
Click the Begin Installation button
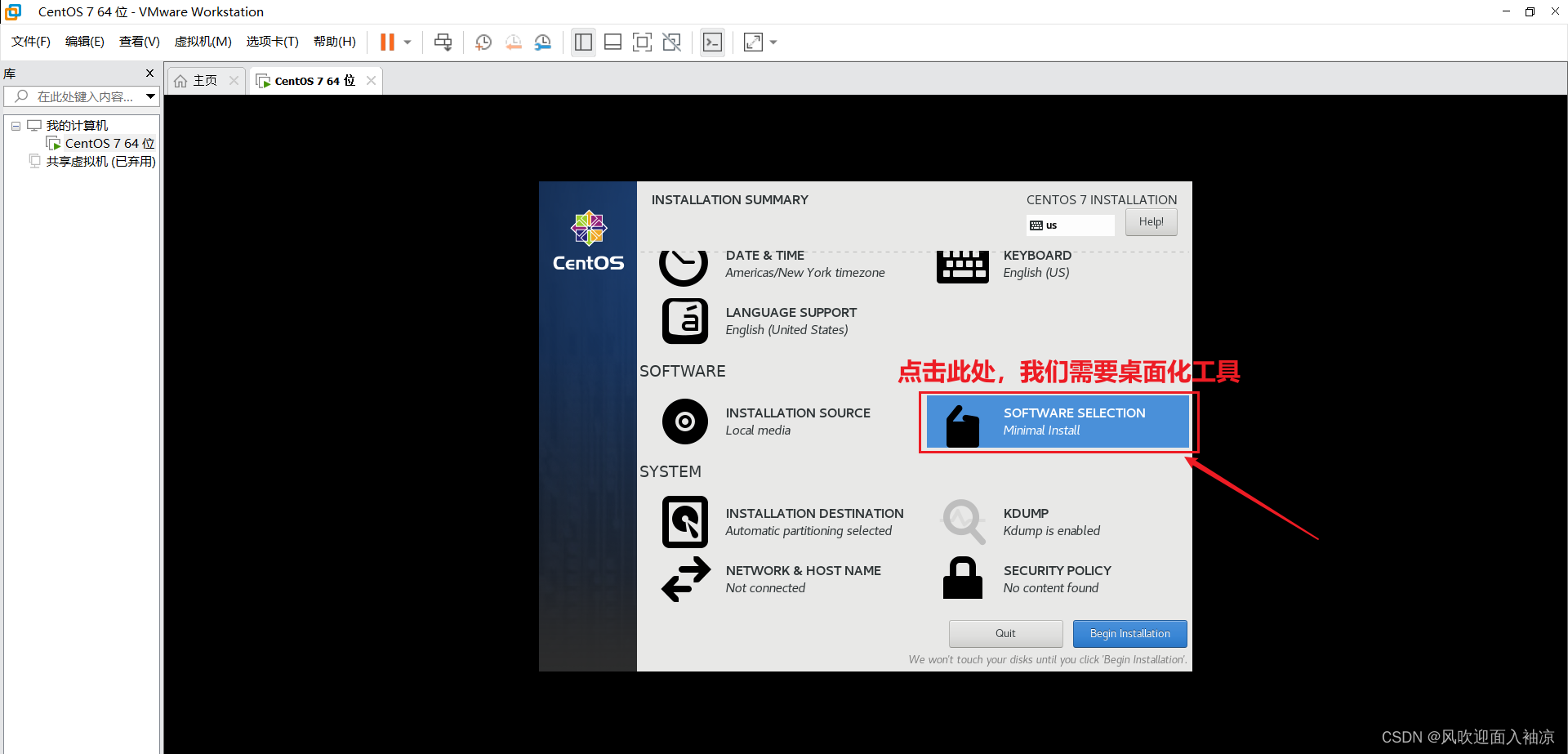(1129, 634)
